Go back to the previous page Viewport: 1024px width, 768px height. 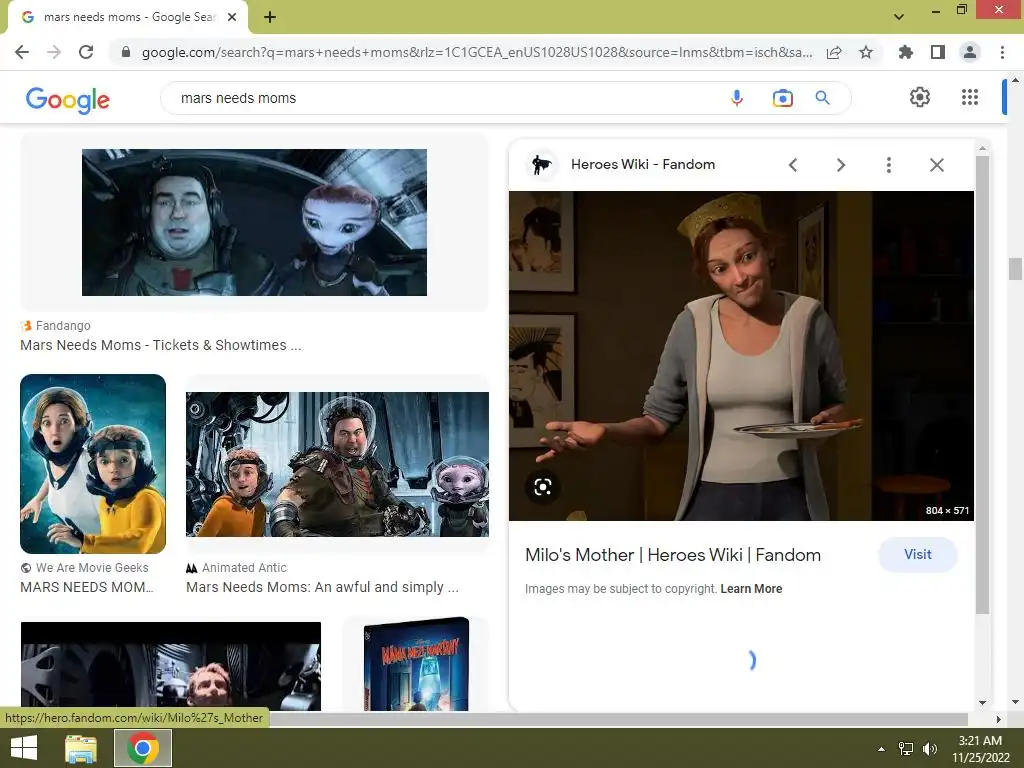click(x=22, y=52)
